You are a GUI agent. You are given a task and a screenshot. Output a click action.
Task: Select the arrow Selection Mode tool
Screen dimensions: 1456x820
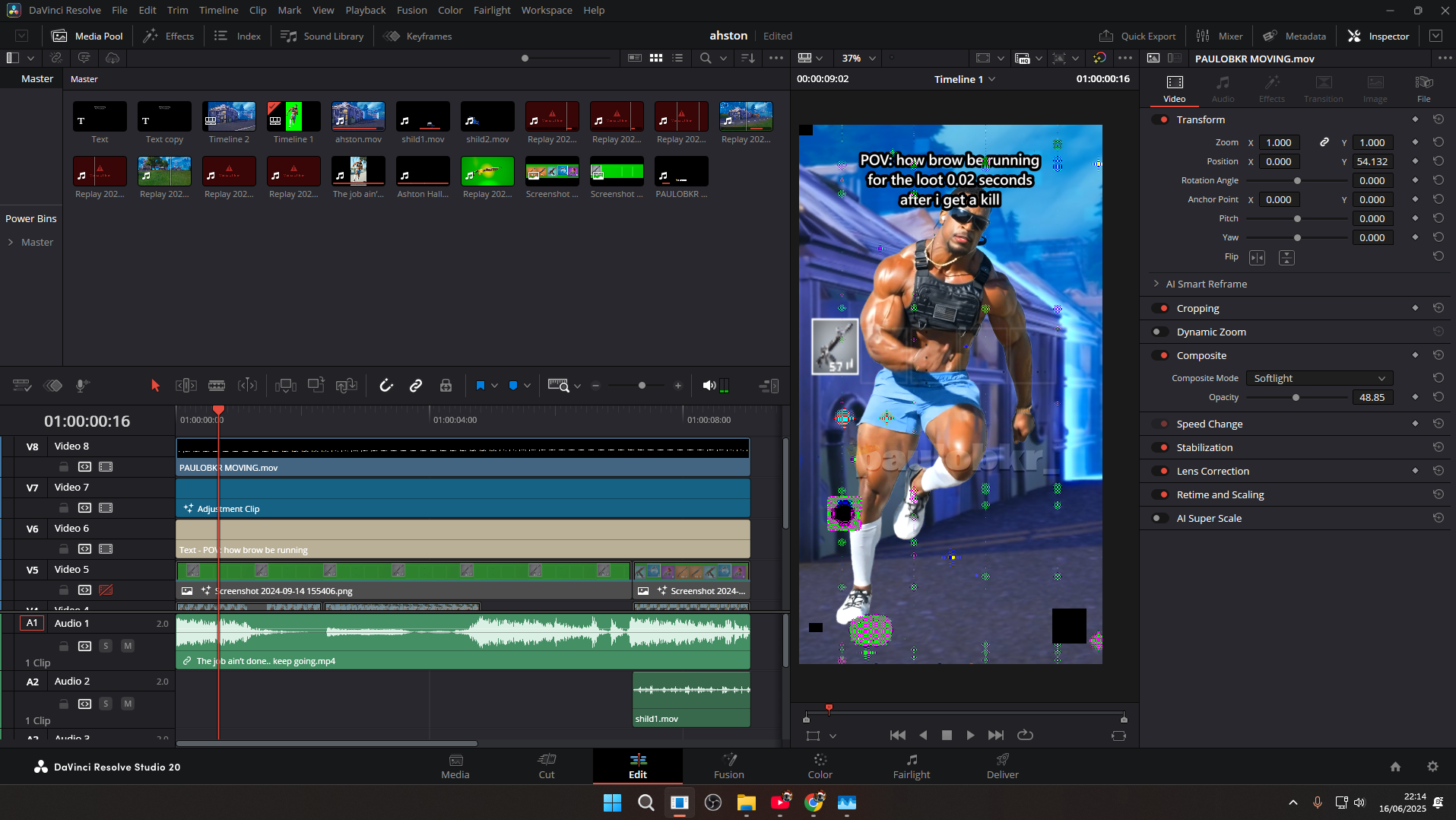coord(155,386)
